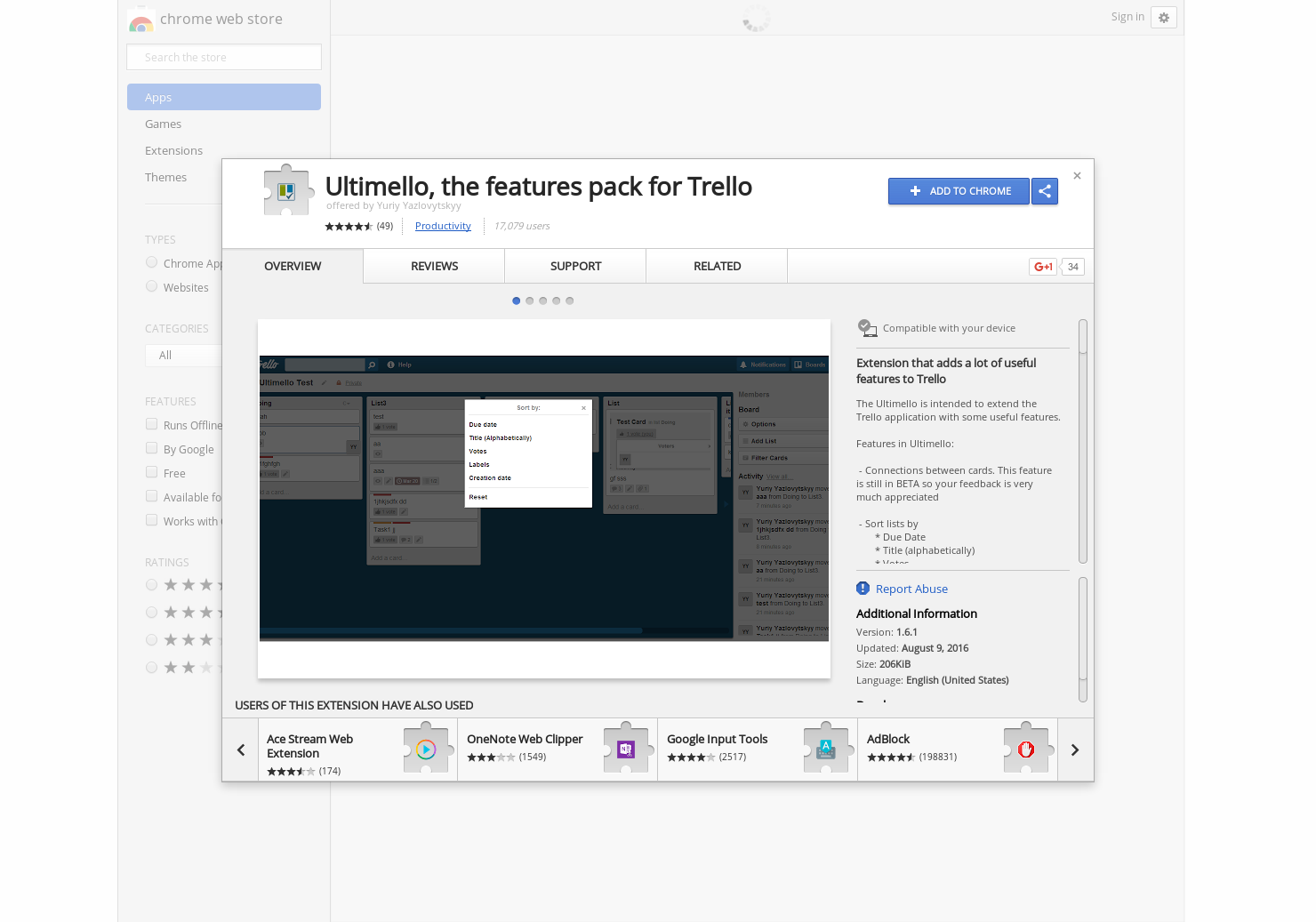Image resolution: width=1316 pixels, height=922 pixels.
Task: Click Updated August 9, 2016 text
Action: 912,648
